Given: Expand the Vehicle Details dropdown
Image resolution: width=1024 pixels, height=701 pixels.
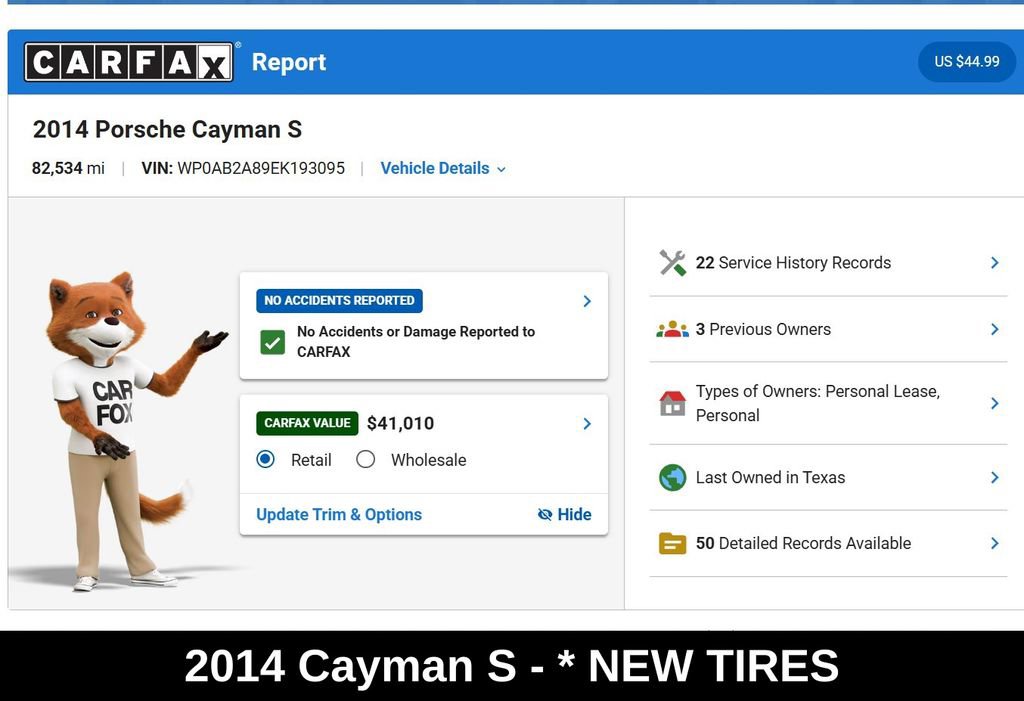Looking at the screenshot, I should pos(443,169).
